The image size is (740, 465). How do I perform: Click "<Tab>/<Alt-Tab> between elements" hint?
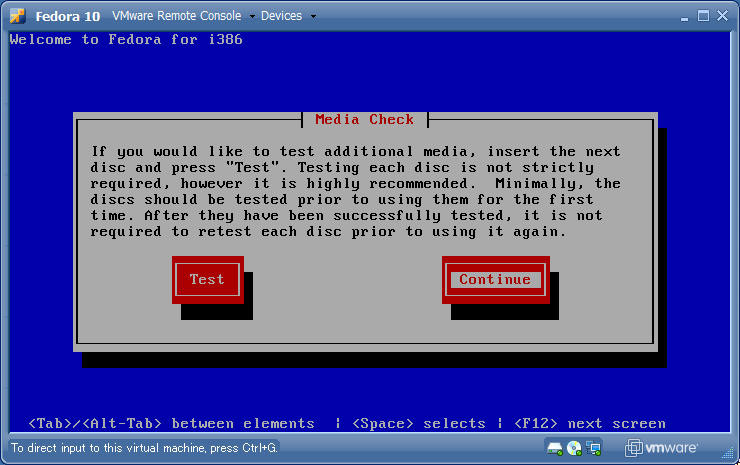pos(171,423)
